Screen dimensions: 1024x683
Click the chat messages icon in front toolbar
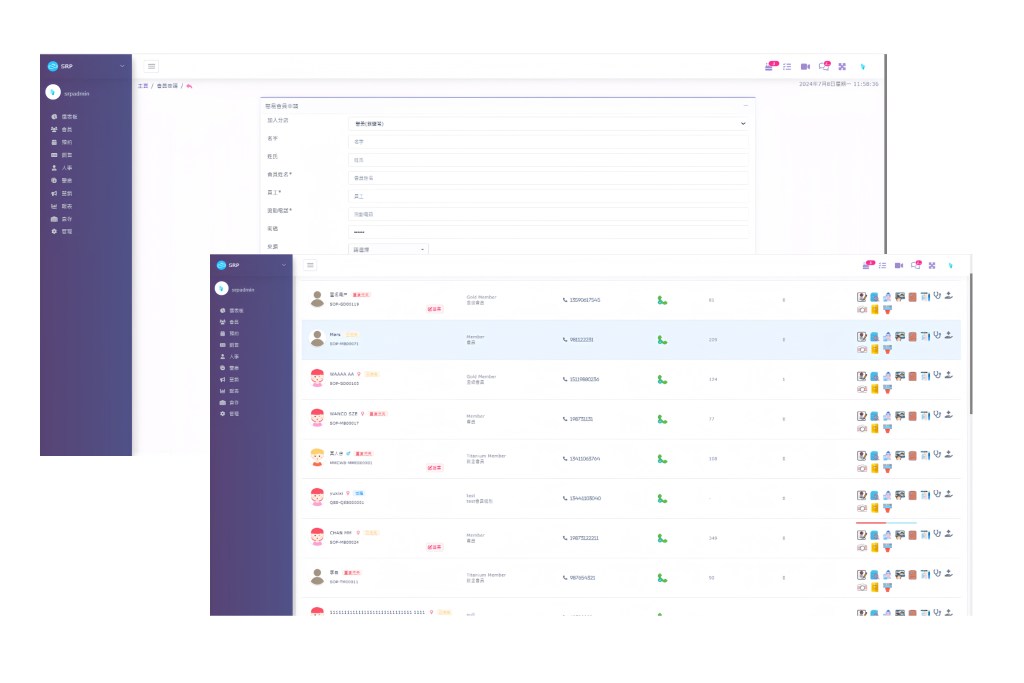916,265
